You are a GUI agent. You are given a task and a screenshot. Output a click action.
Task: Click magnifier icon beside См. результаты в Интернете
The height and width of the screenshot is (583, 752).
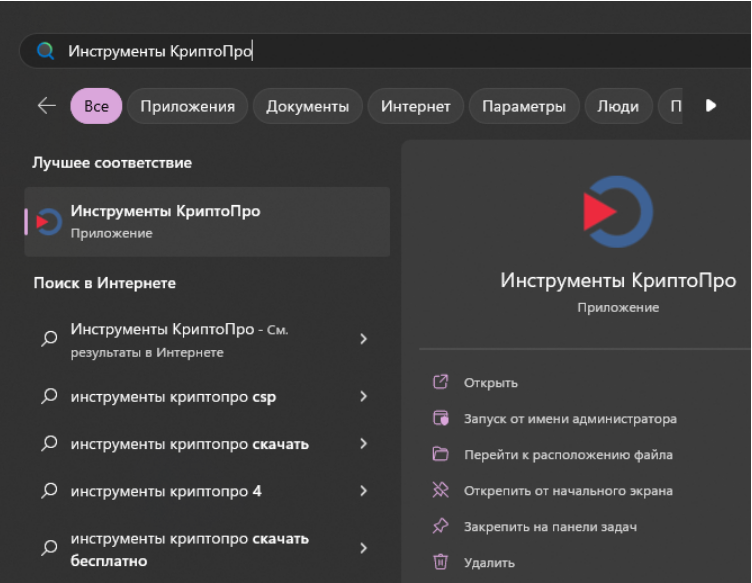49,338
